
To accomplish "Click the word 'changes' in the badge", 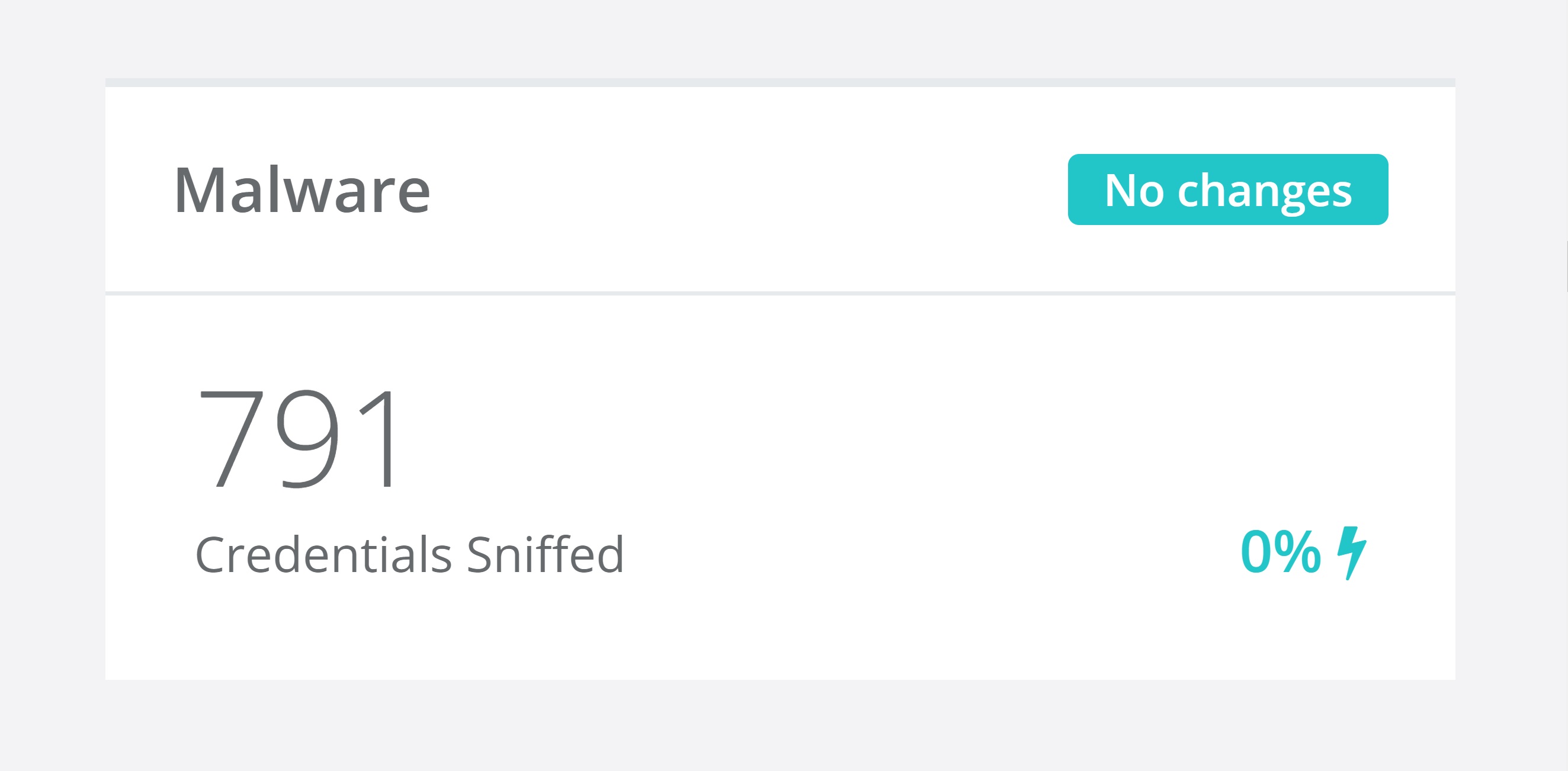I will [1264, 191].
